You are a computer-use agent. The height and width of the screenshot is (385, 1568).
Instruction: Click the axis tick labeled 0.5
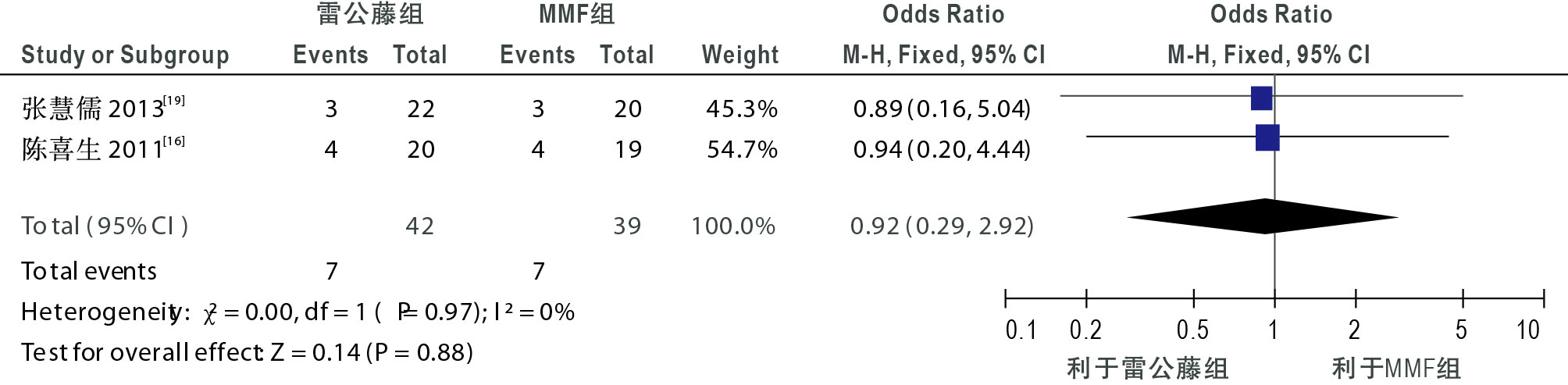pyautogui.click(x=1192, y=330)
